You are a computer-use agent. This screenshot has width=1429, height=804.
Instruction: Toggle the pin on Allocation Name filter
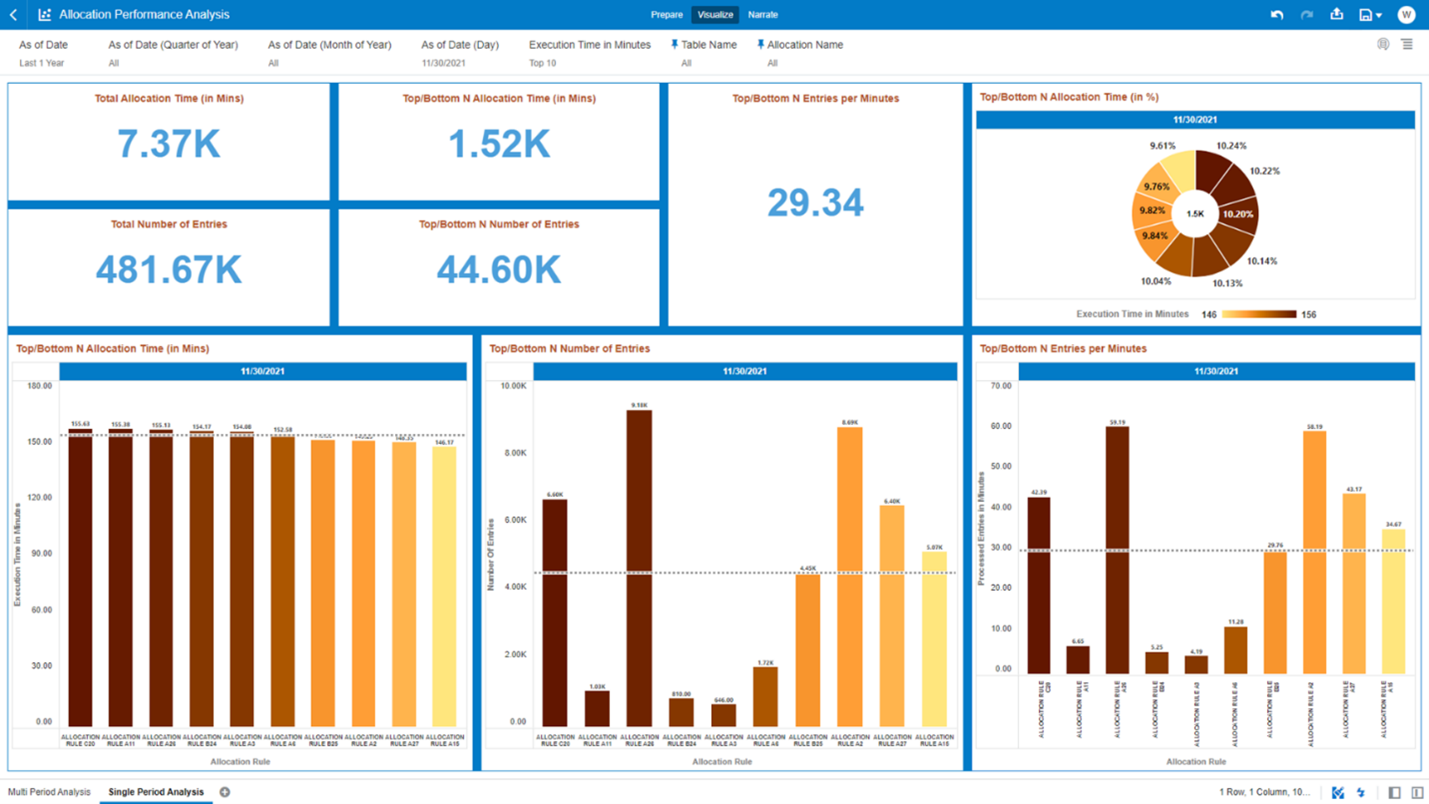click(760, 45)
